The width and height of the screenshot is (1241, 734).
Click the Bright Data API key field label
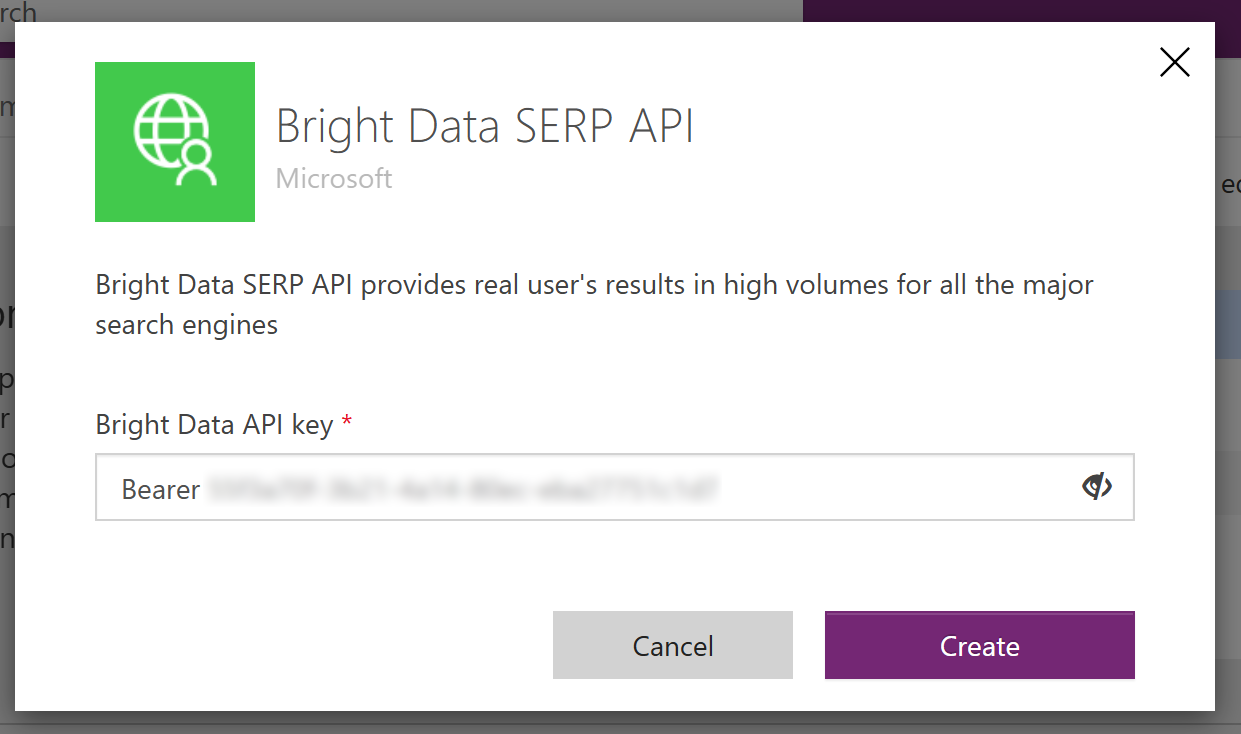(x=213, y=424)
